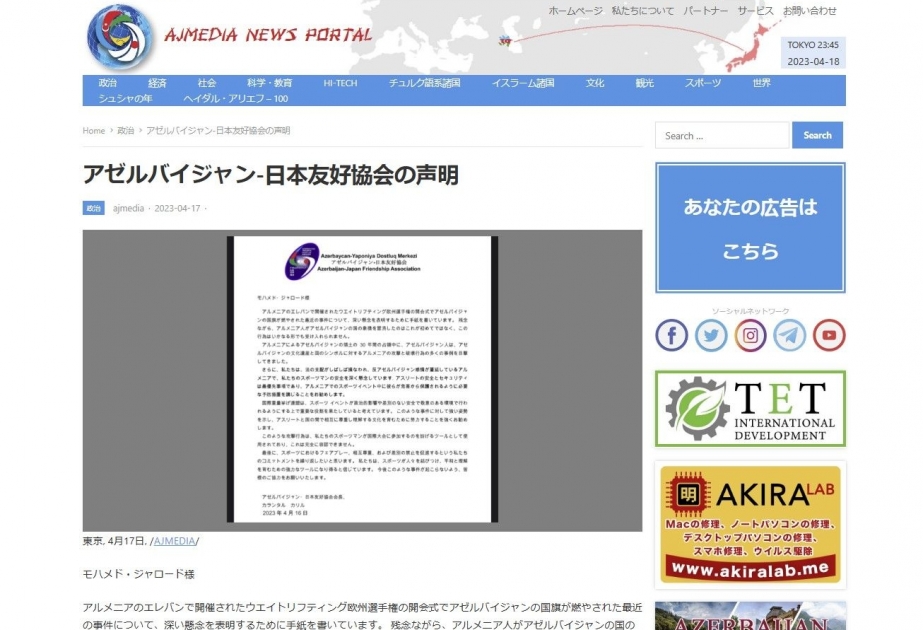This screenshot has width=923, height=630.
Task: Go to Home in breadcrumb
Action: point(94,131)
